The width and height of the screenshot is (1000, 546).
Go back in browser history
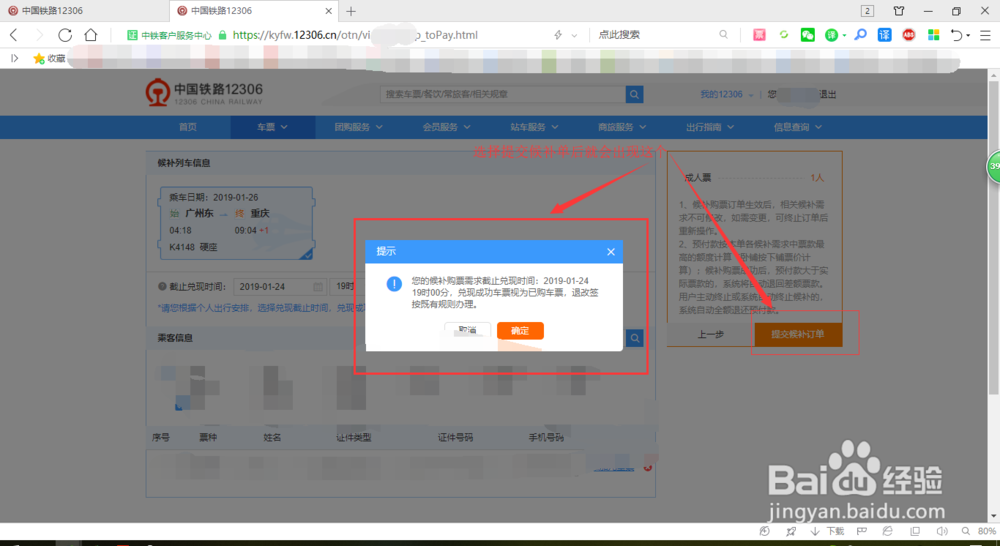(x=14, y=35)
